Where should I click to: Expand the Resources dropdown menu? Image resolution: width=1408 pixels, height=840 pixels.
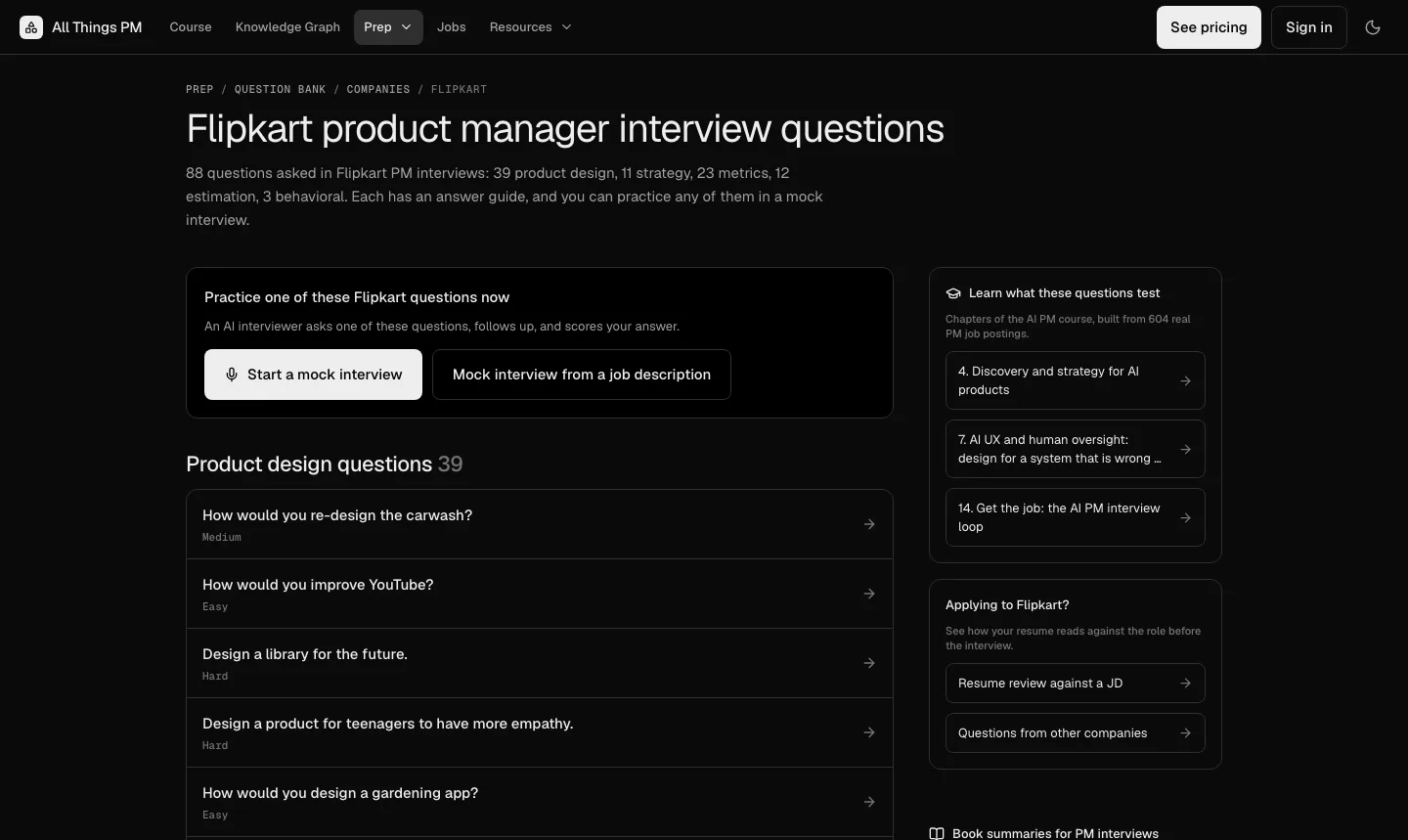pyautogui.click(x=531, y=27)
